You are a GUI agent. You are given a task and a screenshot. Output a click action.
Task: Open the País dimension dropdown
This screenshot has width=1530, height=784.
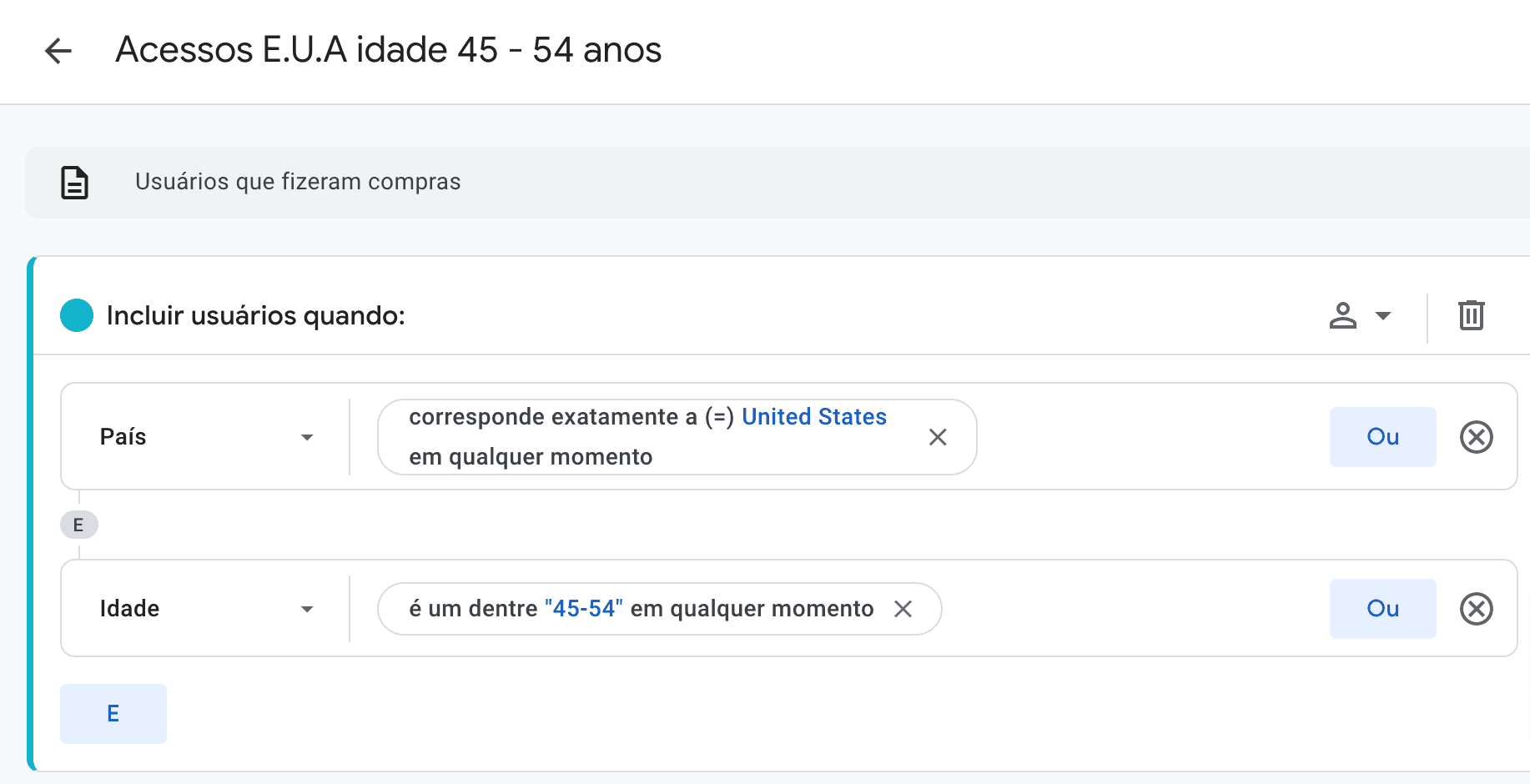pos(307,436)
